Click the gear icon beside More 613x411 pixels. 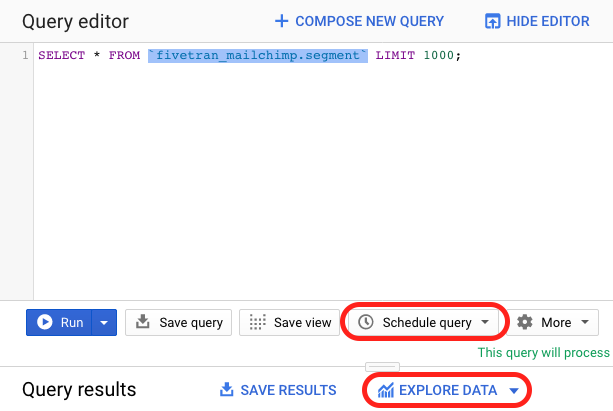(x=525, y=322)
